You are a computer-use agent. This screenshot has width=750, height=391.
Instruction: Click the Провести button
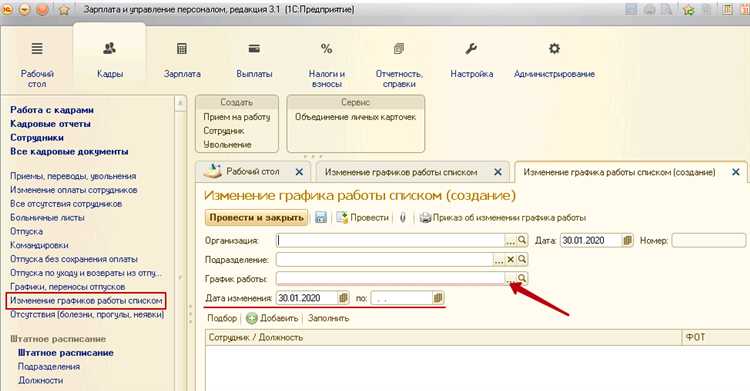click(x=363, y=218)
